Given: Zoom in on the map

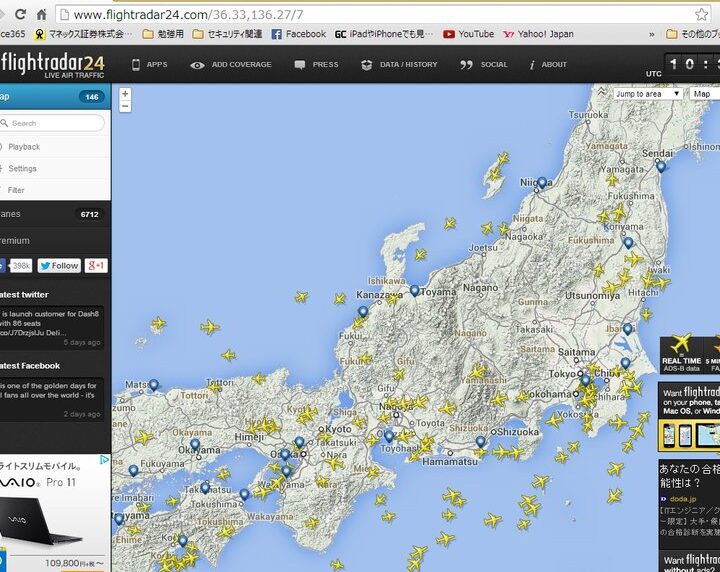Looking at the screenshot, I should point(125,94).
